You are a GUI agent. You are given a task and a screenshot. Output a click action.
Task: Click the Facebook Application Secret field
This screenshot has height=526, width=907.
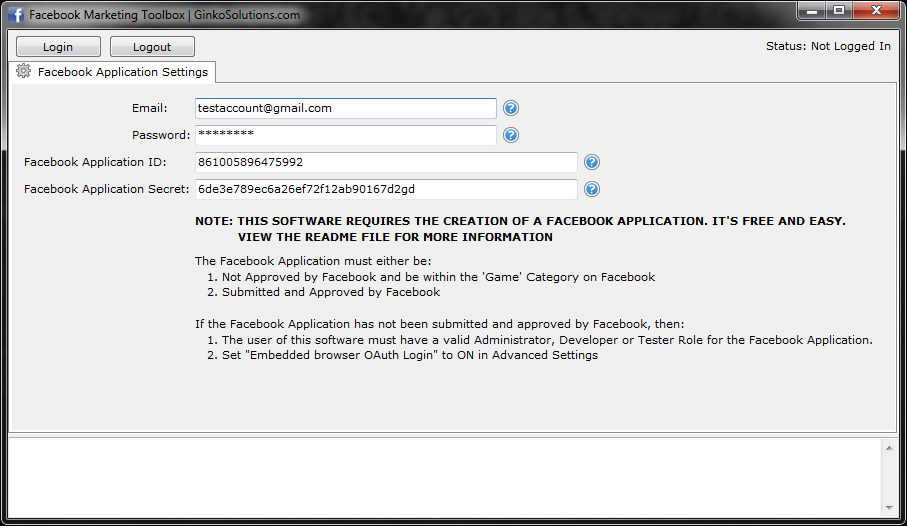pos(385,189)
